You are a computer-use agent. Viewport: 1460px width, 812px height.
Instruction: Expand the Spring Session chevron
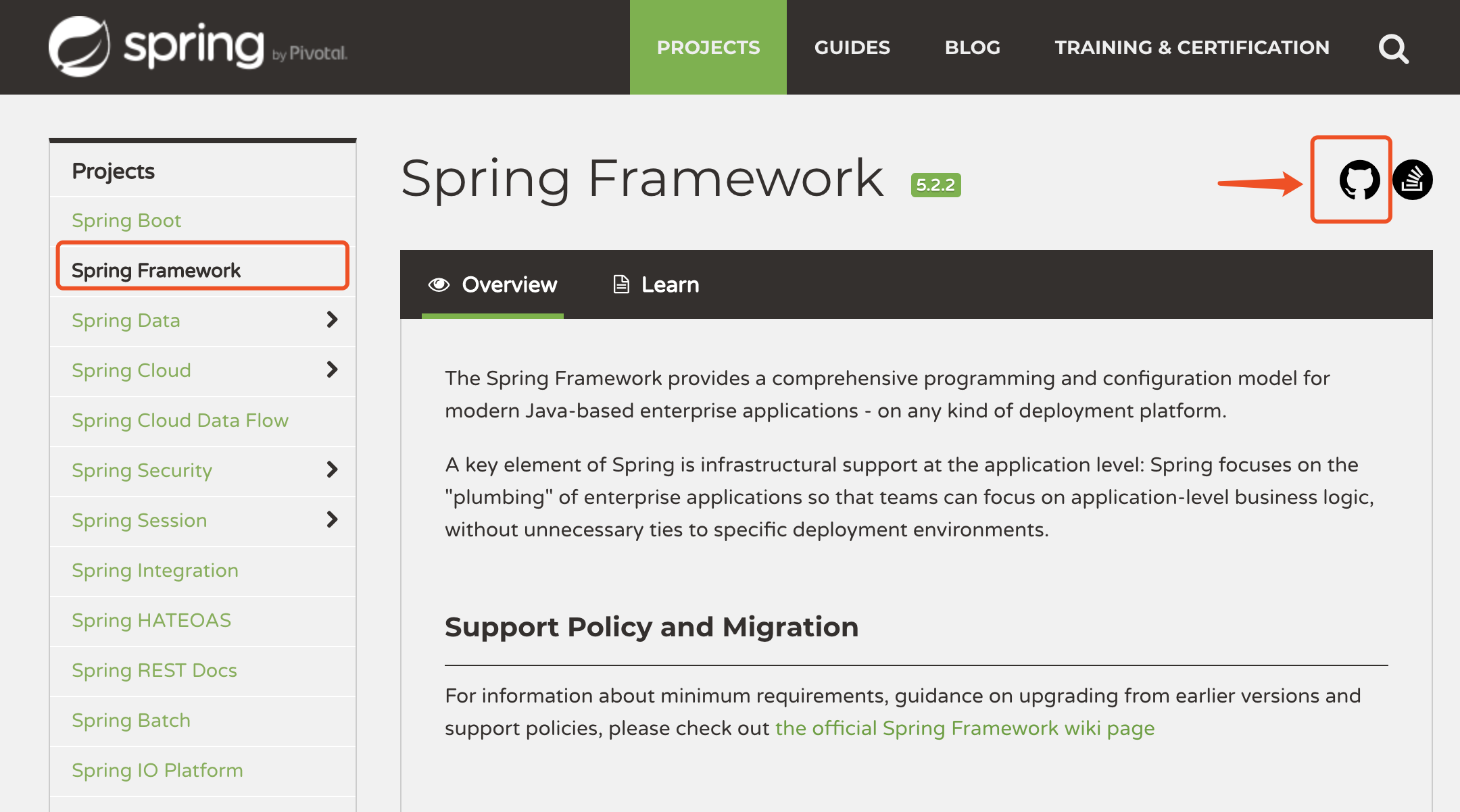click(332, 519)
